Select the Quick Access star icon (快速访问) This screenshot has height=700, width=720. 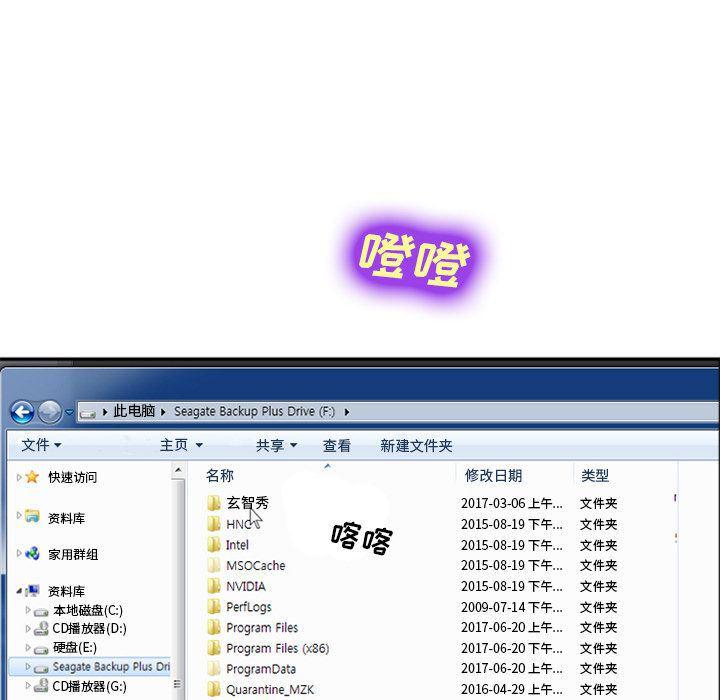(33, 477)
